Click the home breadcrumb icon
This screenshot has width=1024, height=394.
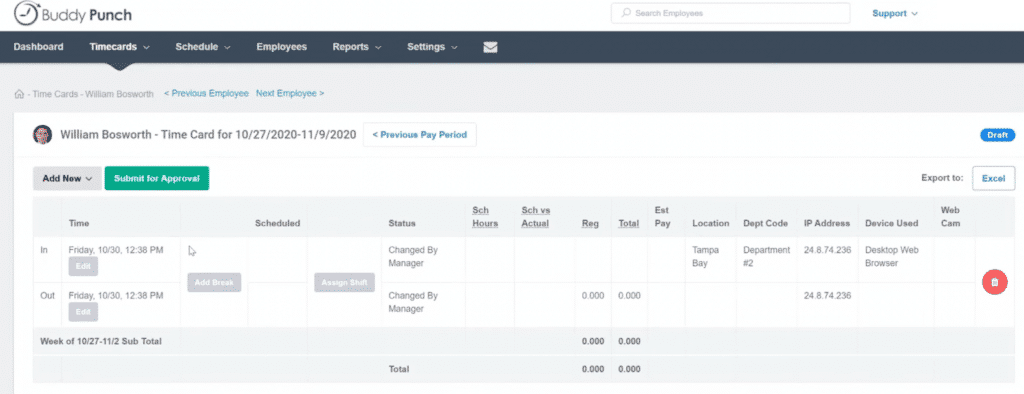coord(19,94)
